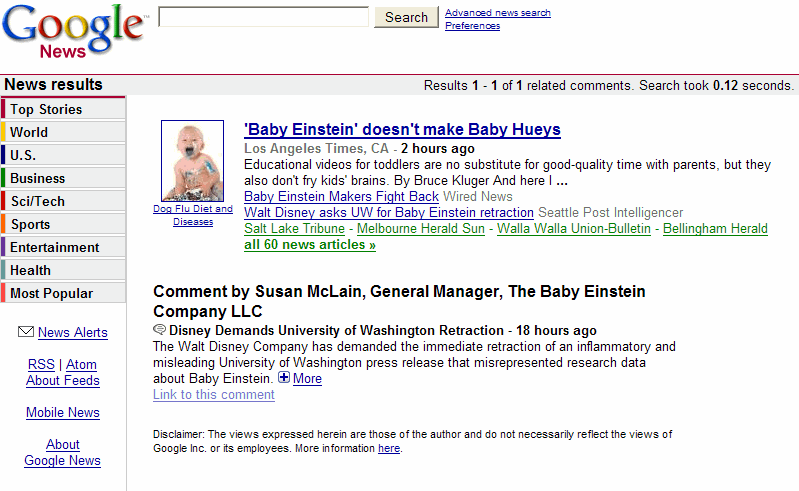Click the Google News logo

pos(74,31)
